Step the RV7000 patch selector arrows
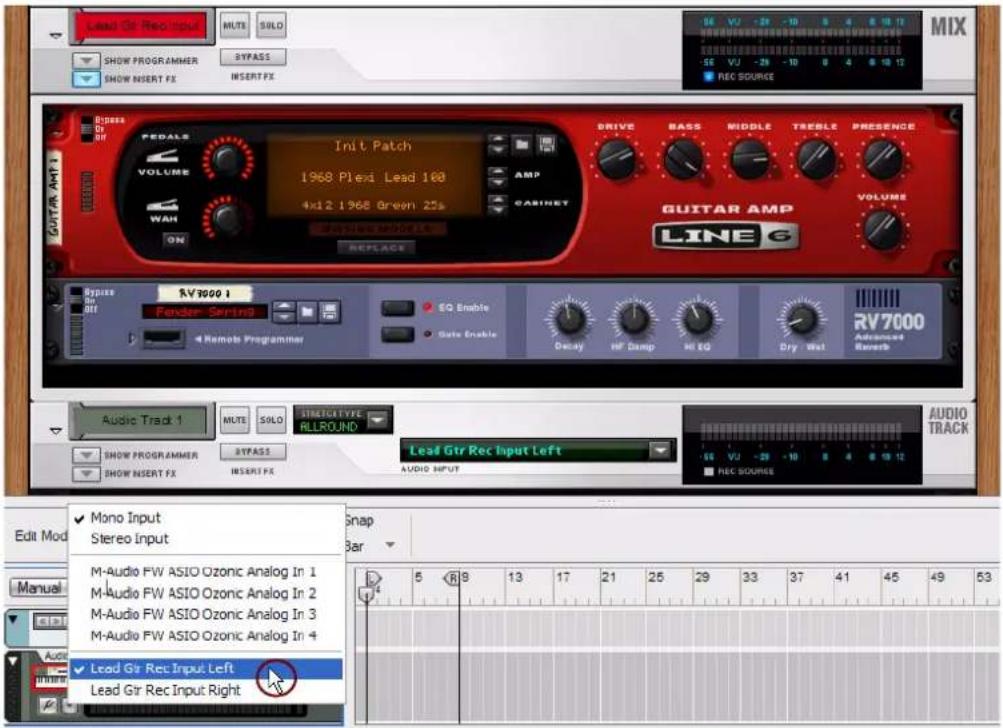Screen dimensions: 1003x728 click(283, 312)
